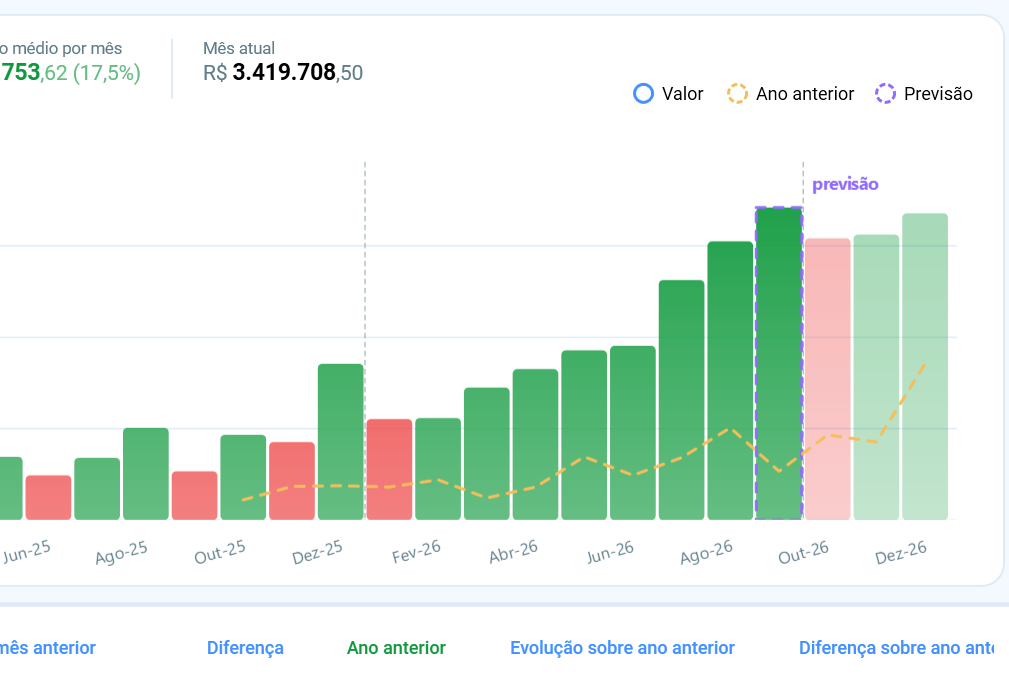The width and height of the screenshot is (1009, 682).
Task: Click the Dez-25 axis label
Action: point(317,552)
